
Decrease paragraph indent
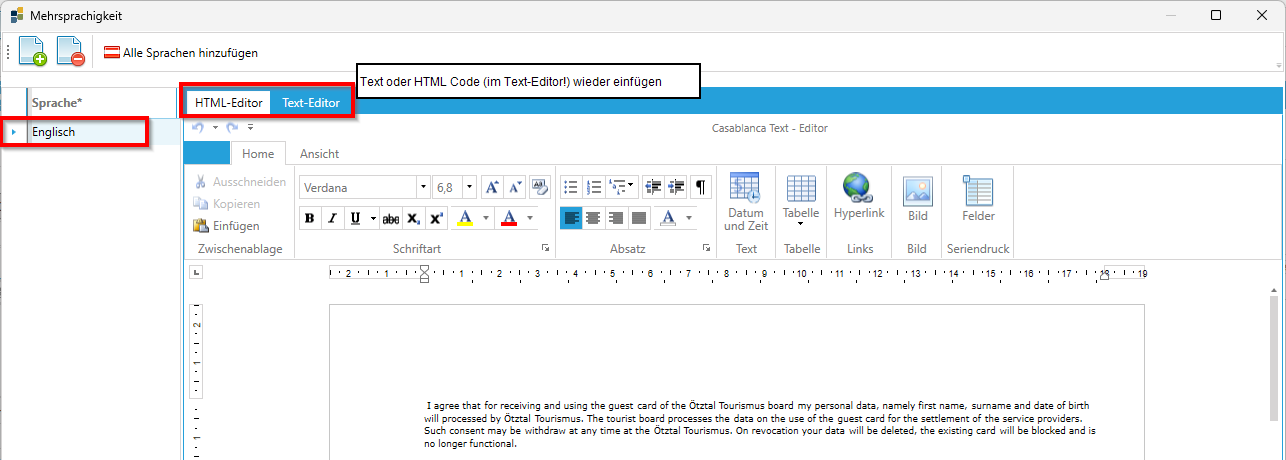pos(654,187)
